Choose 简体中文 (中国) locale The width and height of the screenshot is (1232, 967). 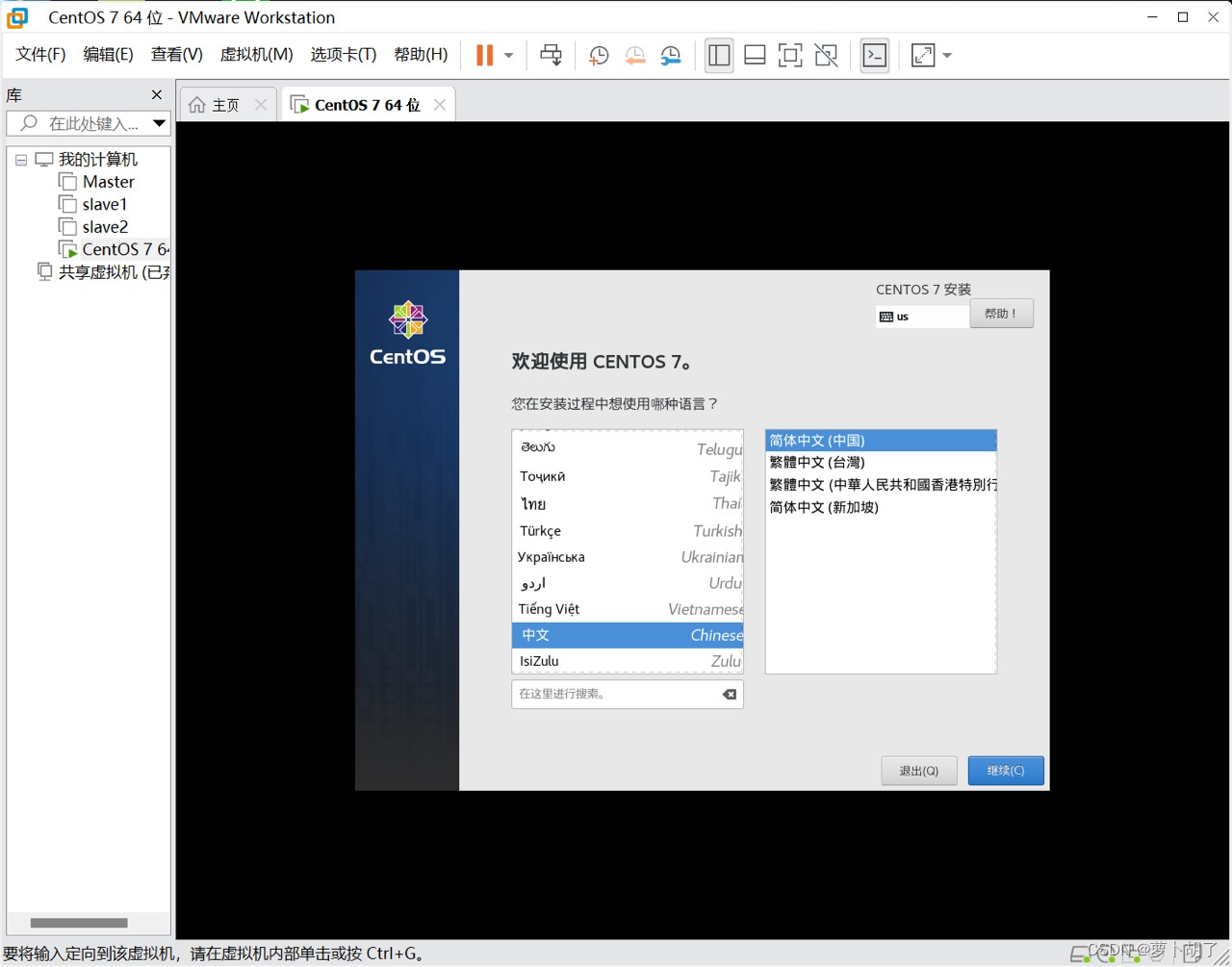[881, 441]
